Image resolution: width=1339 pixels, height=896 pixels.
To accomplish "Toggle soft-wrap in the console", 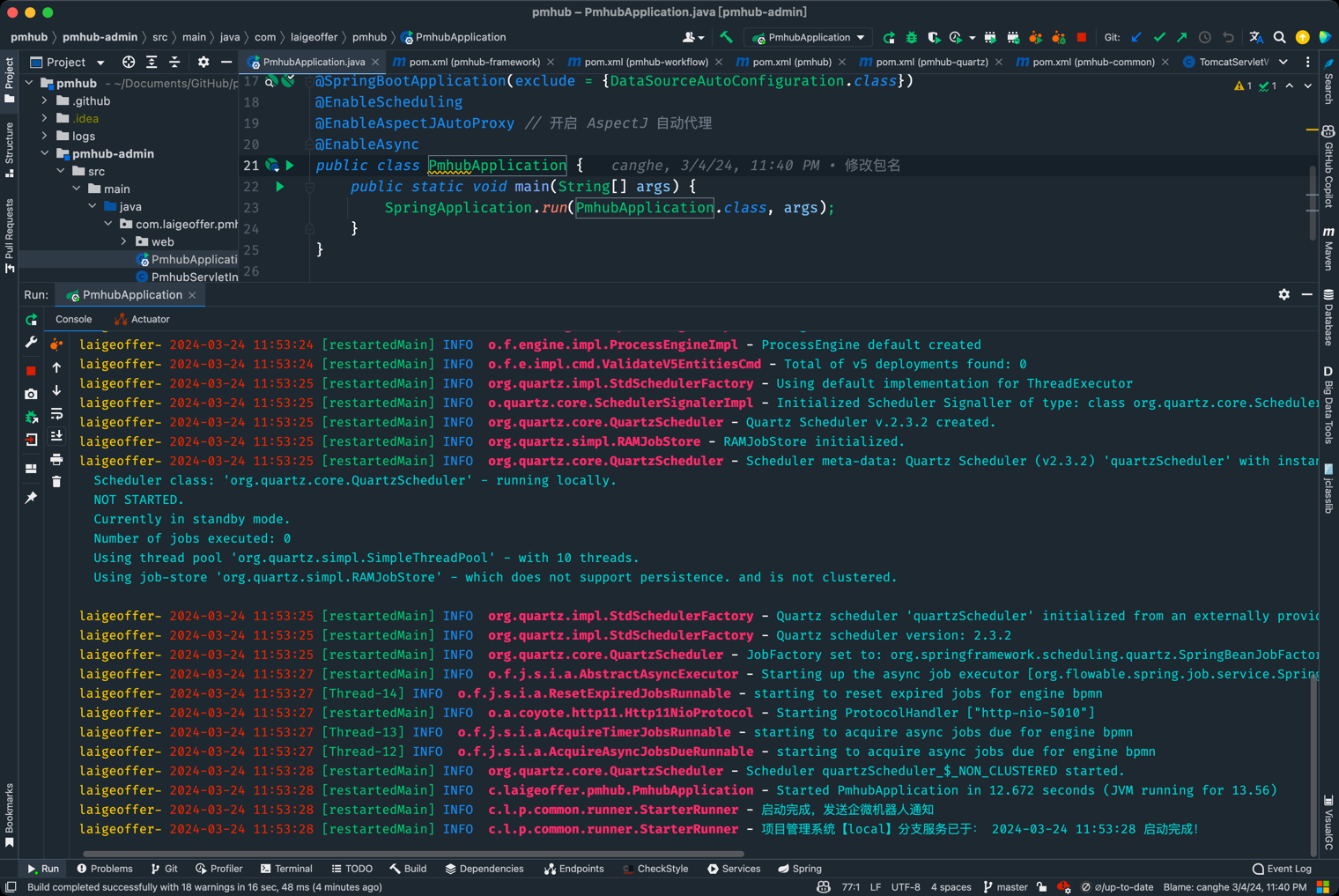I will click(x=56, y=413).
